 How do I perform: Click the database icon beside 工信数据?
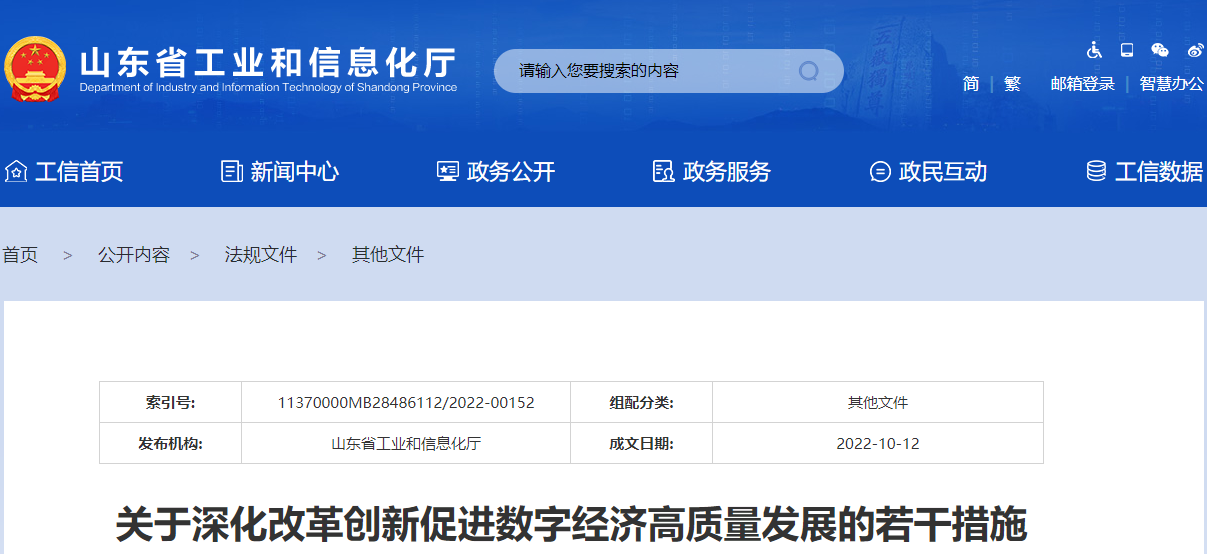pyautogui.click(x=1096, y=172)
